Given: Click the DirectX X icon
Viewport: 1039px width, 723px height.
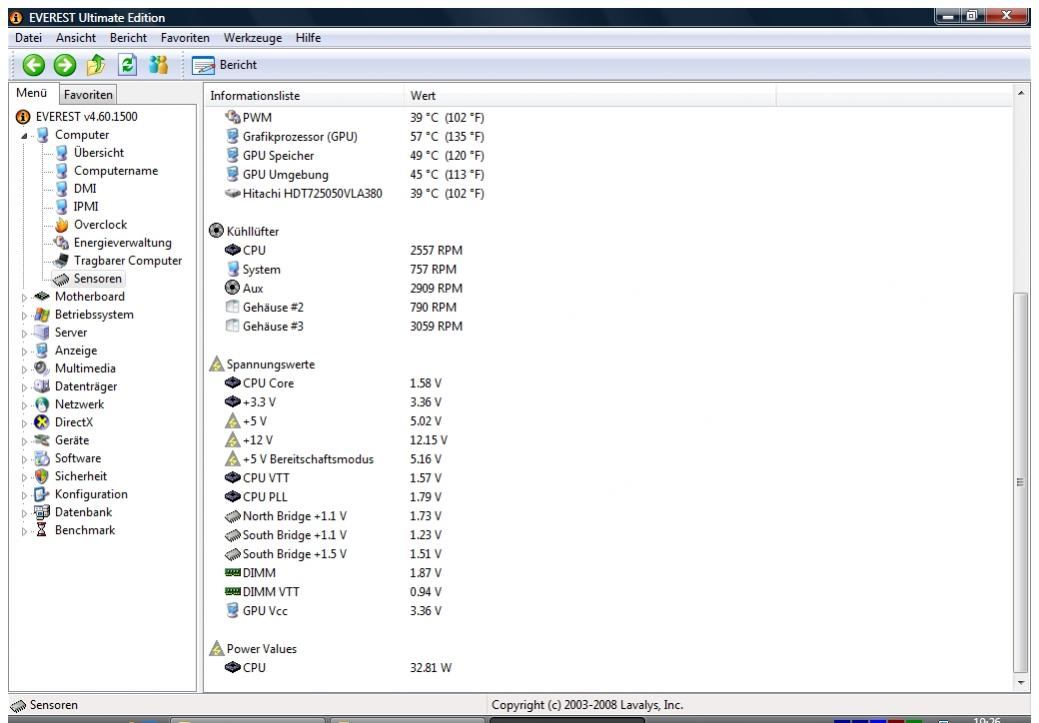Looking at the screenshot, I should (42, 422).
